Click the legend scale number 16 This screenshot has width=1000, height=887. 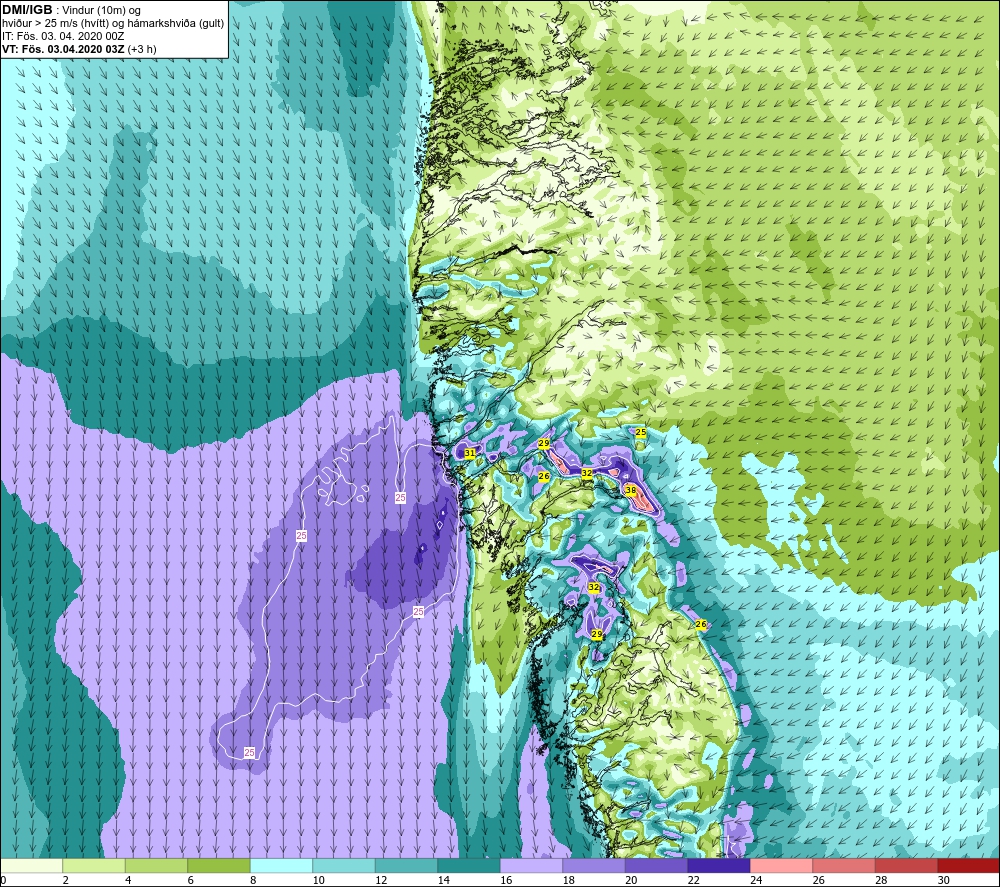point(506,880)
